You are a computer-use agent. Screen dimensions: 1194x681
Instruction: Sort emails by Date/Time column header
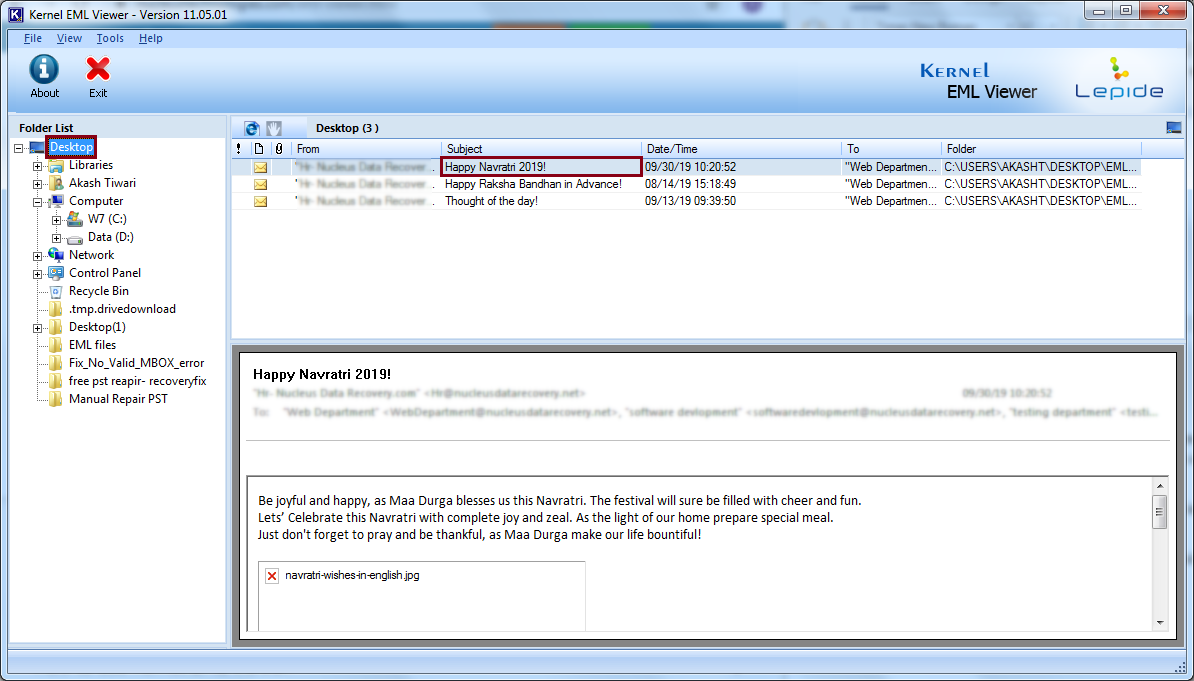(742, 149)
